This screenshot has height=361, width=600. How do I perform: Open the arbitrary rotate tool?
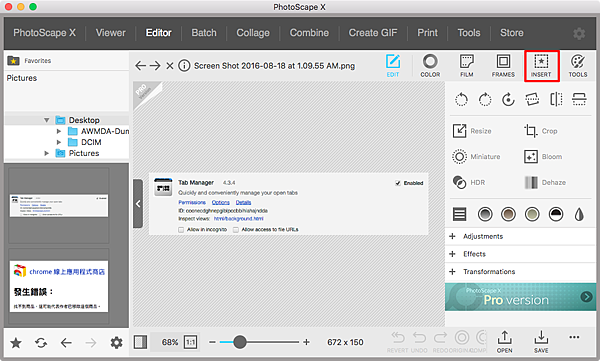point(509,100)
